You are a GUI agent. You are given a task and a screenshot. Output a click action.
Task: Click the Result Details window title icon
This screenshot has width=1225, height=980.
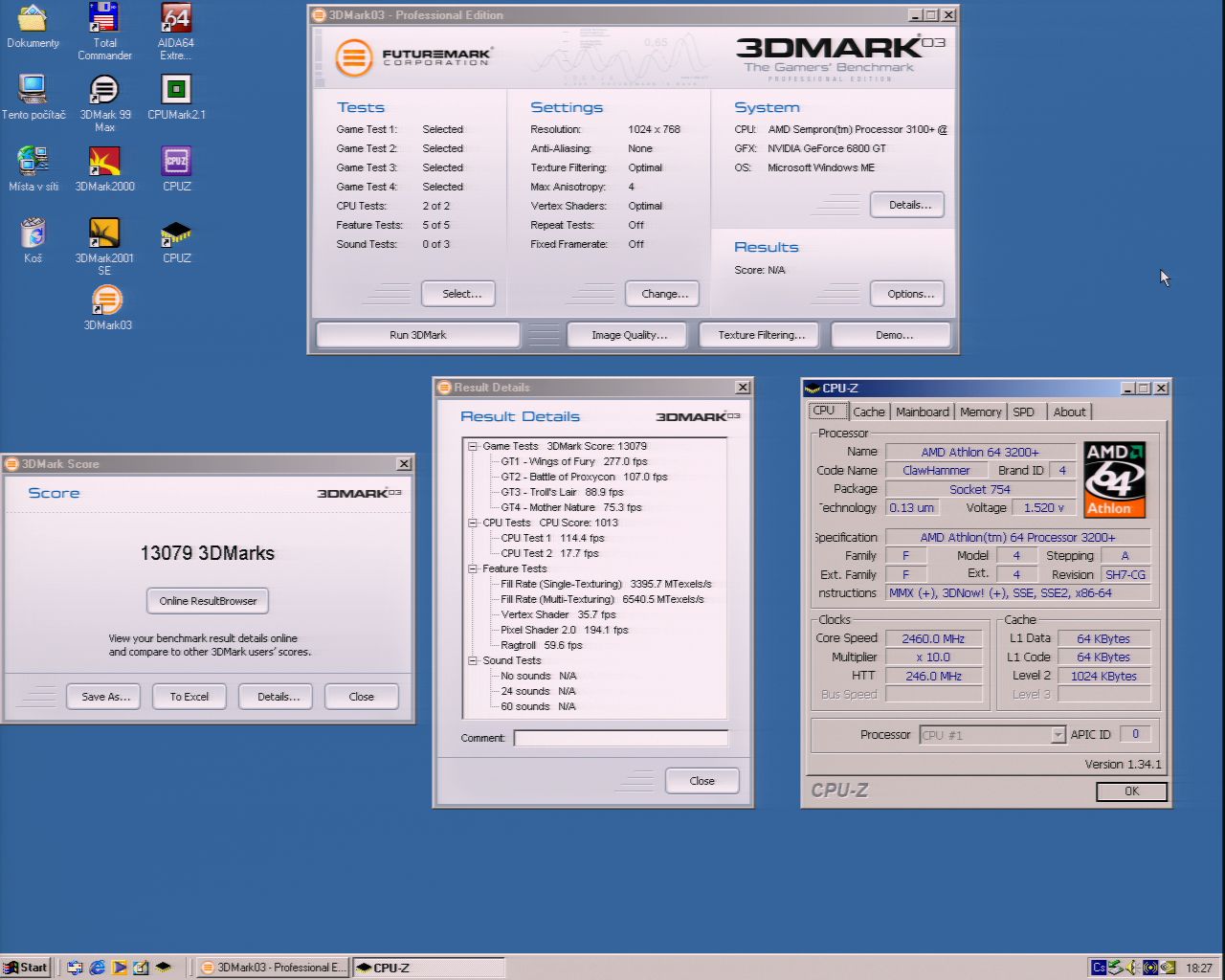click(444, 388)
